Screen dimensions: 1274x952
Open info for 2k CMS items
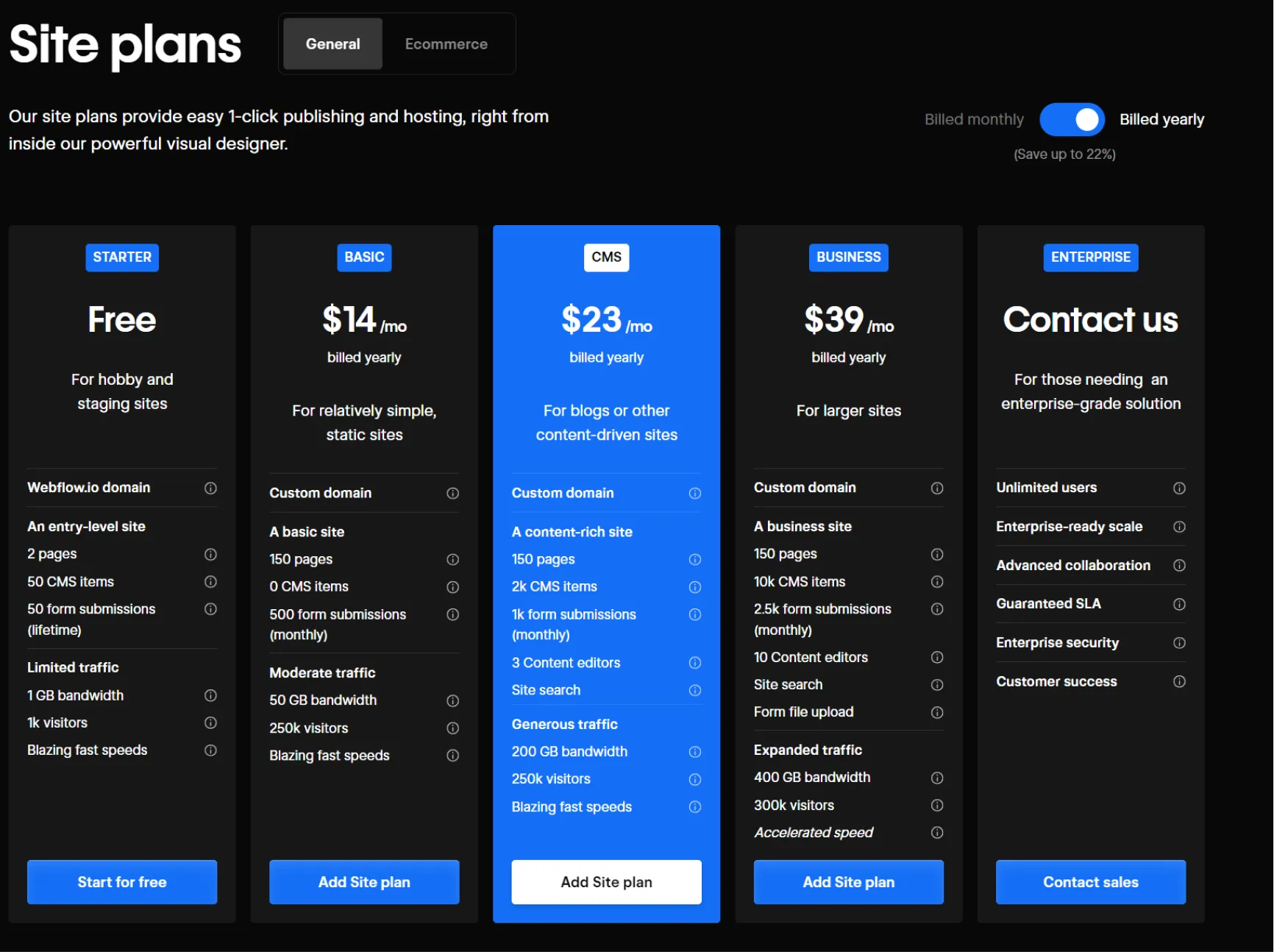click(x=694, y=587)
